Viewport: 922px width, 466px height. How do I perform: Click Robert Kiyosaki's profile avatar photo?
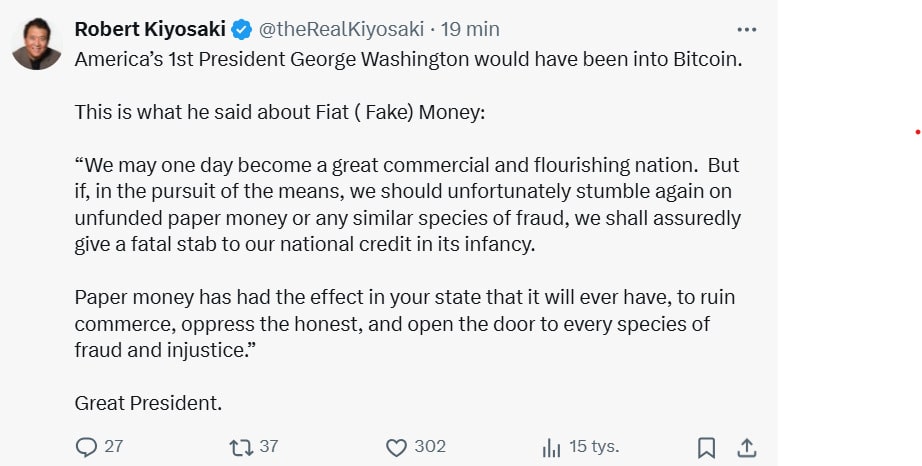pos(37,44)
